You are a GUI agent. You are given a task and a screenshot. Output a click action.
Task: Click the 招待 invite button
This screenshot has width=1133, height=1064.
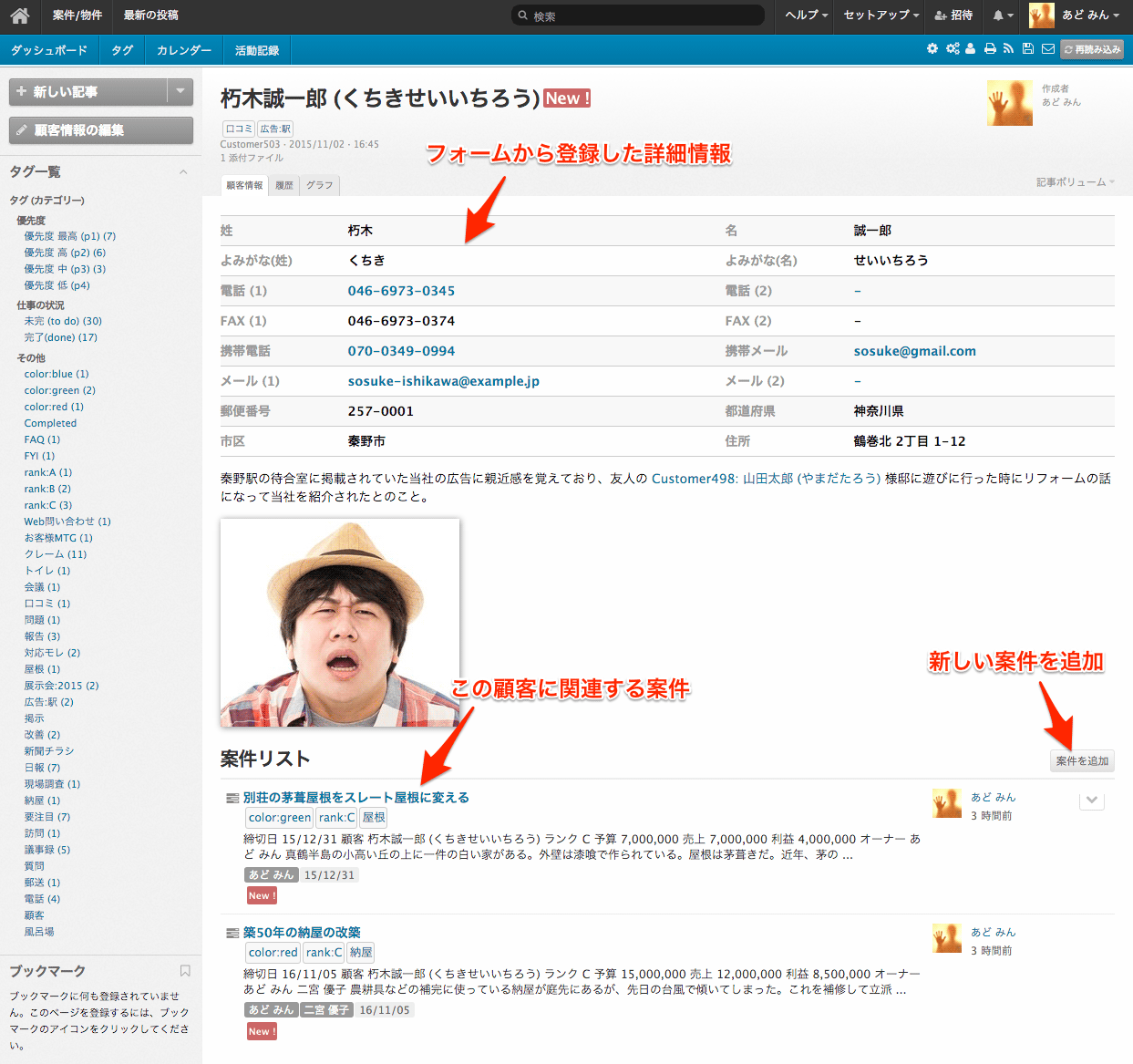pyautogui.click(x=953, y=15)
